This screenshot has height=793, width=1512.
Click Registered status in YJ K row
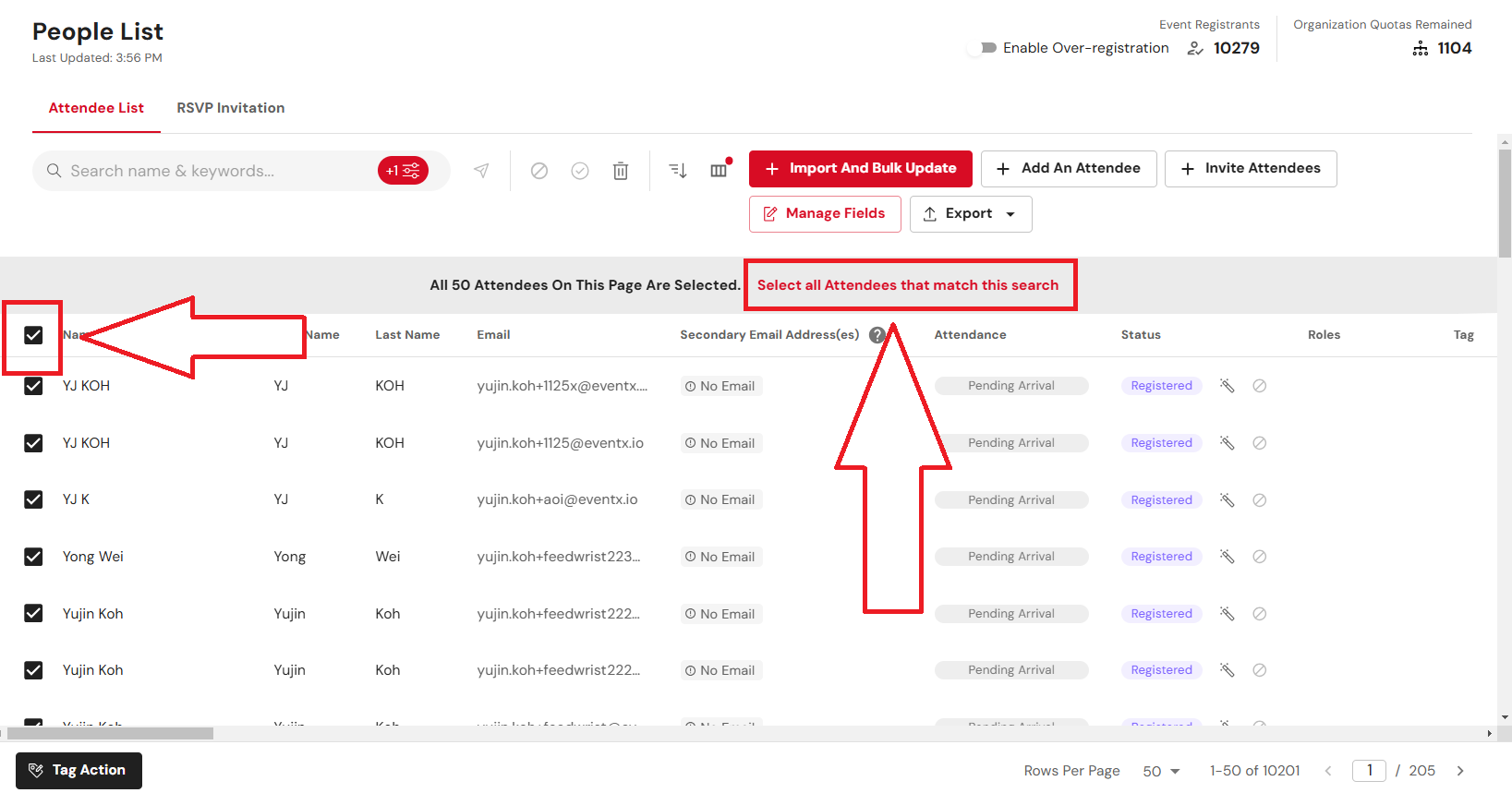[x=1161, y=500]
